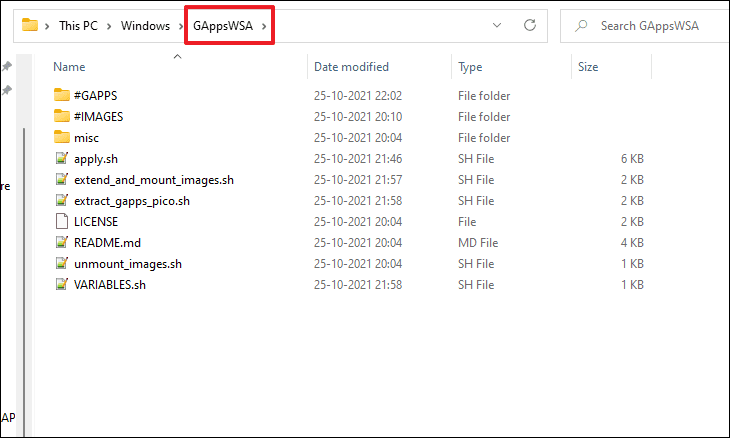Sort by the Type column header
Image resolution: width=730 pixels, height=438 pixels.
(x=470, y=67)
